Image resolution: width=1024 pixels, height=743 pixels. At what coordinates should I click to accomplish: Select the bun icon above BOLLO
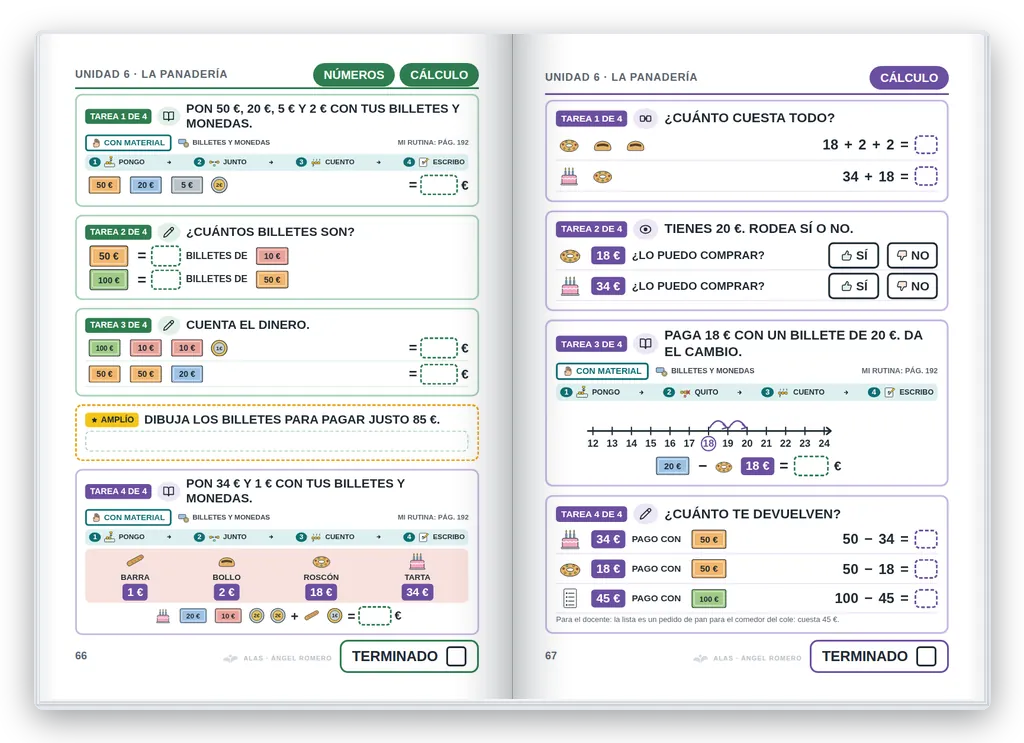click(x=227, y=561)
